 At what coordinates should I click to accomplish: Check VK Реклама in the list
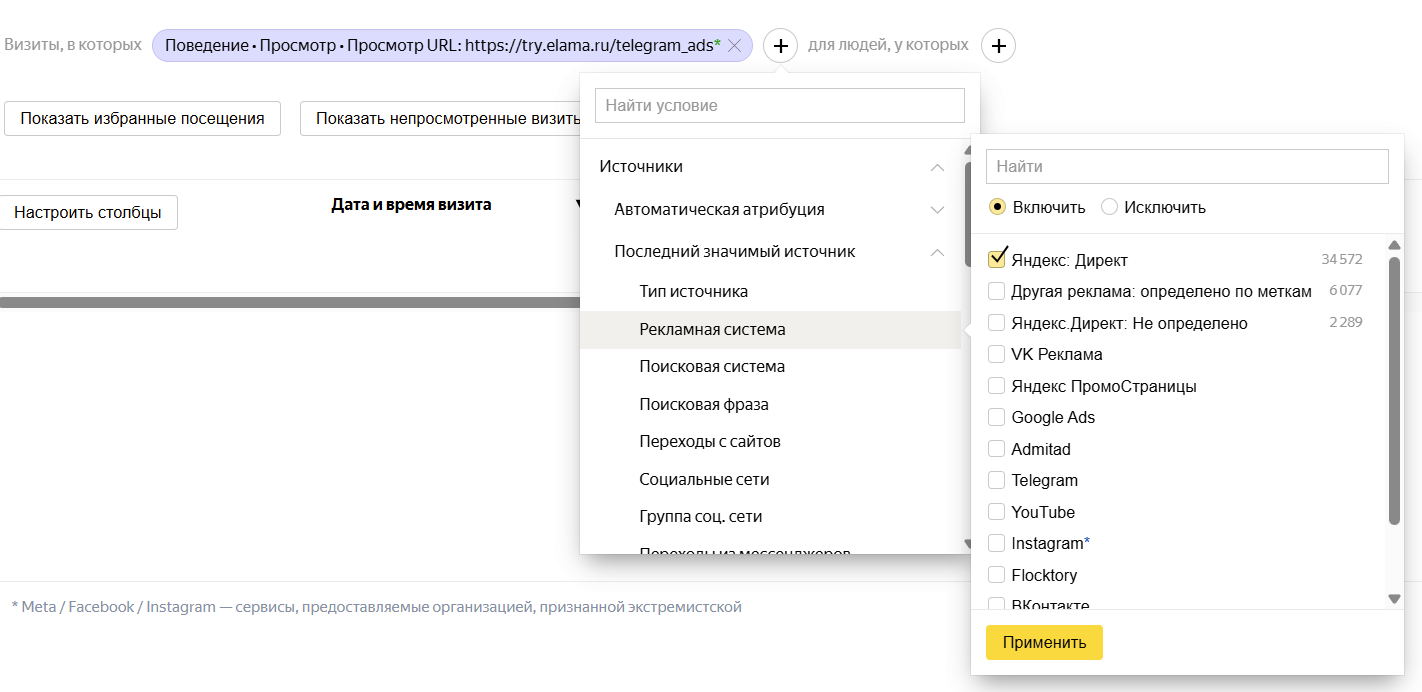pos(995,353)
